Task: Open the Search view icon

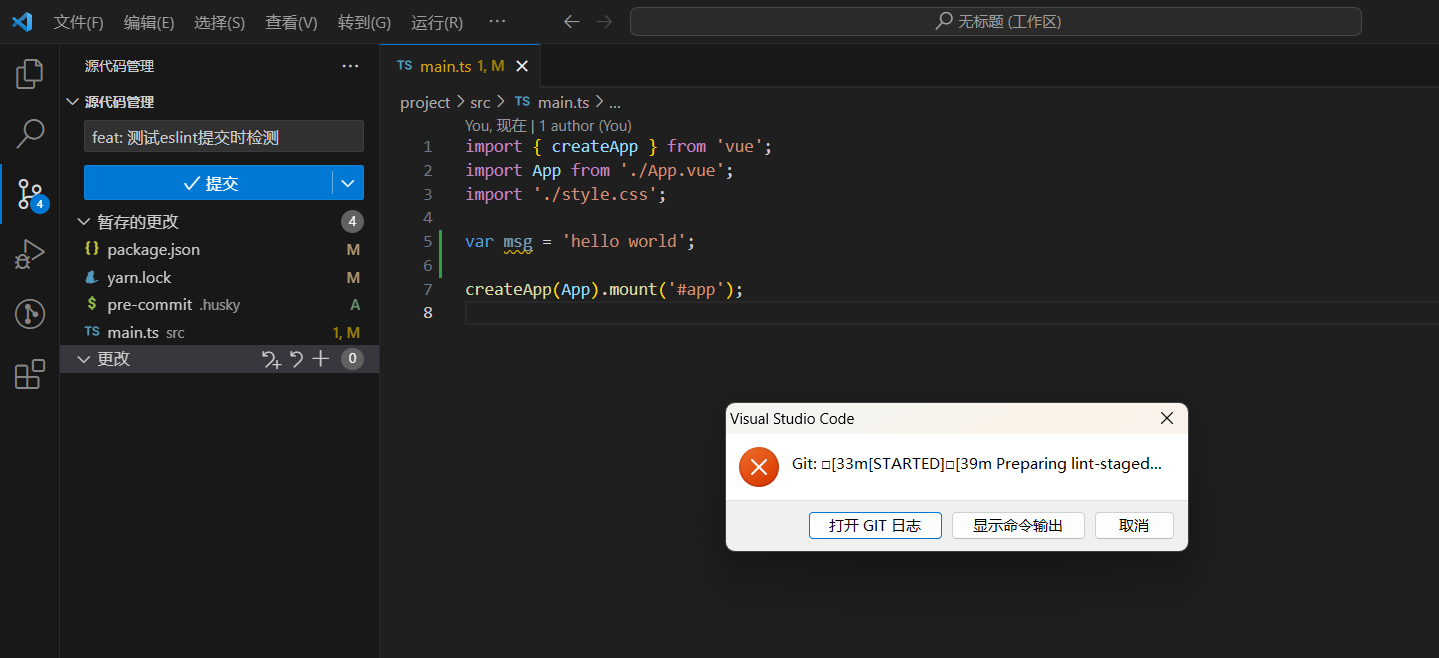Action: click(30, 132)
